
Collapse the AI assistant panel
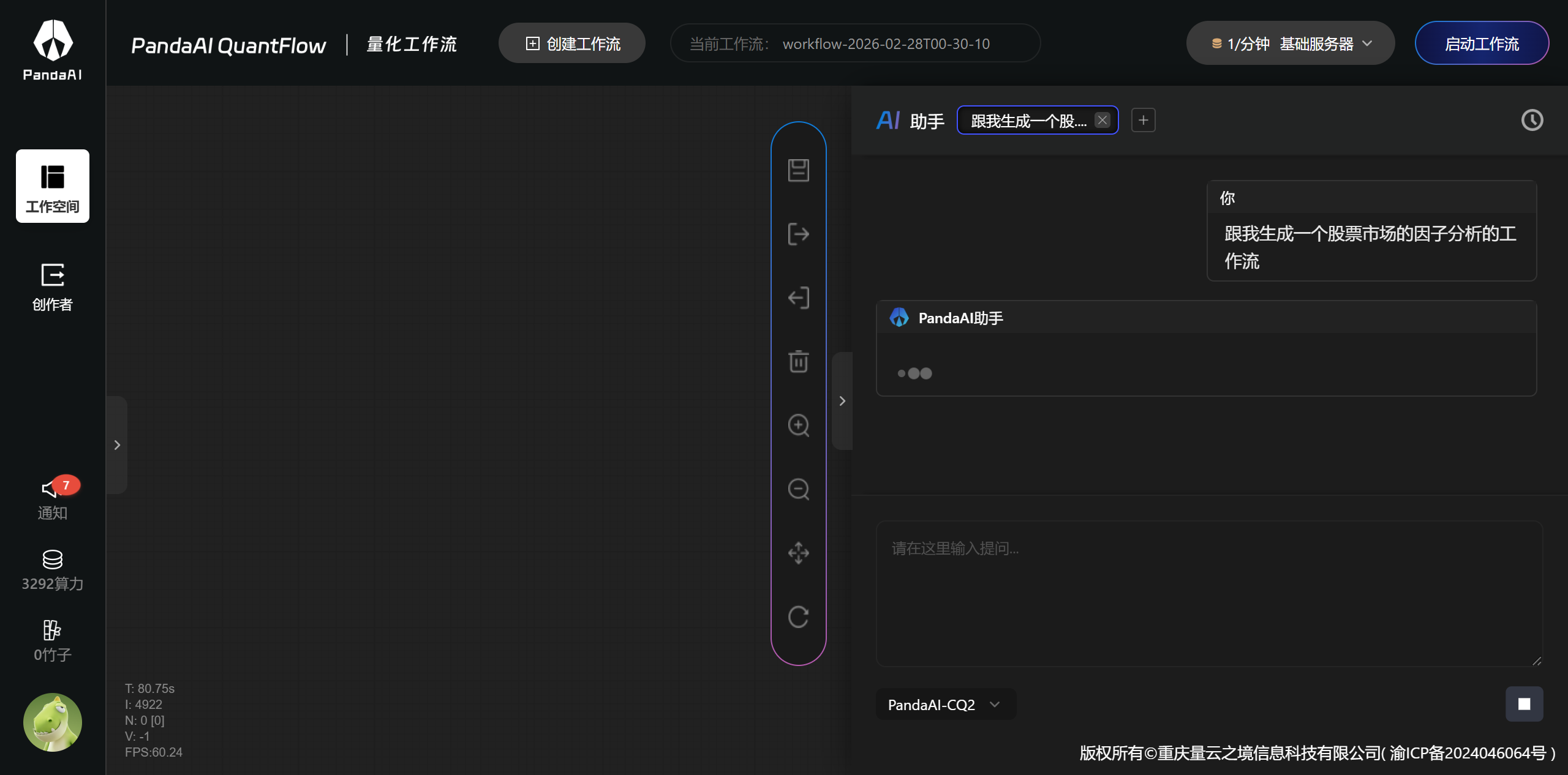(x=842, y=401)
